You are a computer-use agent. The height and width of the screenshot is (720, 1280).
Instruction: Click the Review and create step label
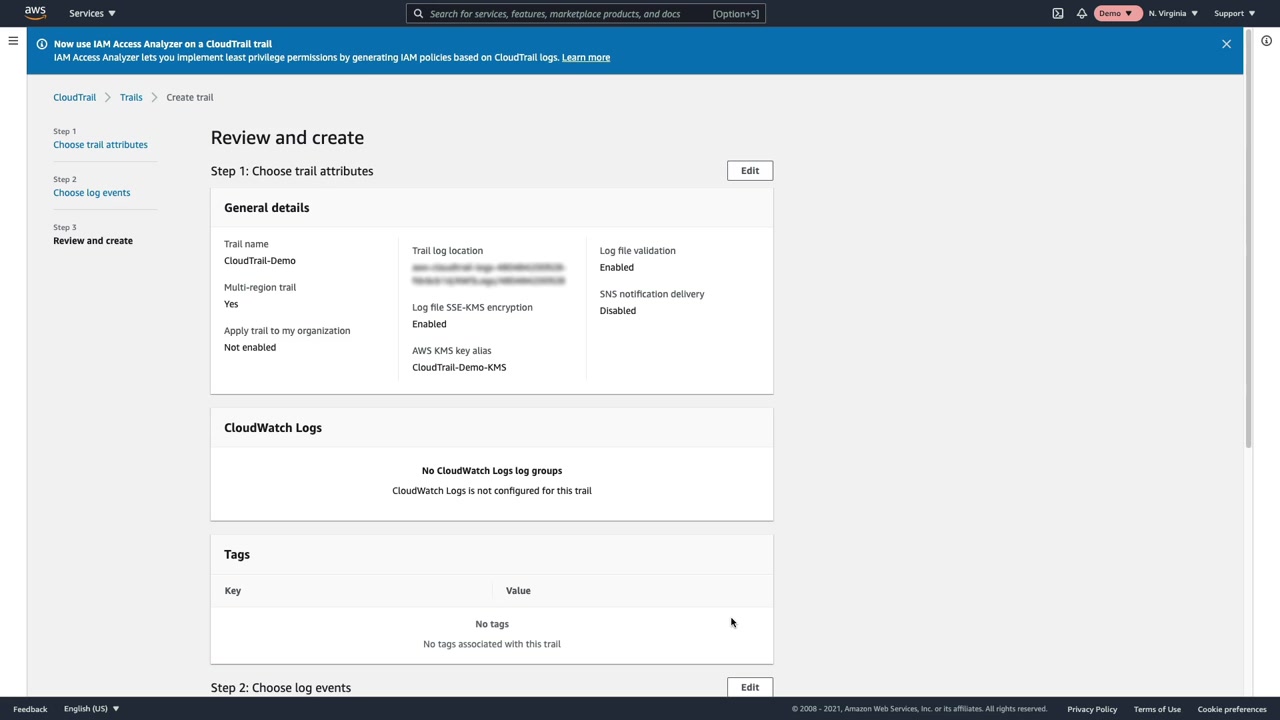(x=93, y=241)
